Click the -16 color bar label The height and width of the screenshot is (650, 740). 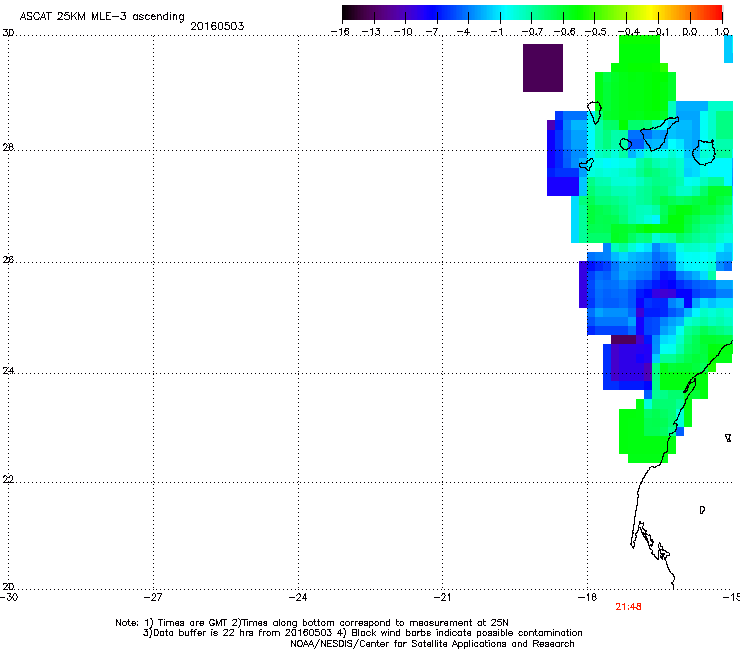(x=340, y=32)
